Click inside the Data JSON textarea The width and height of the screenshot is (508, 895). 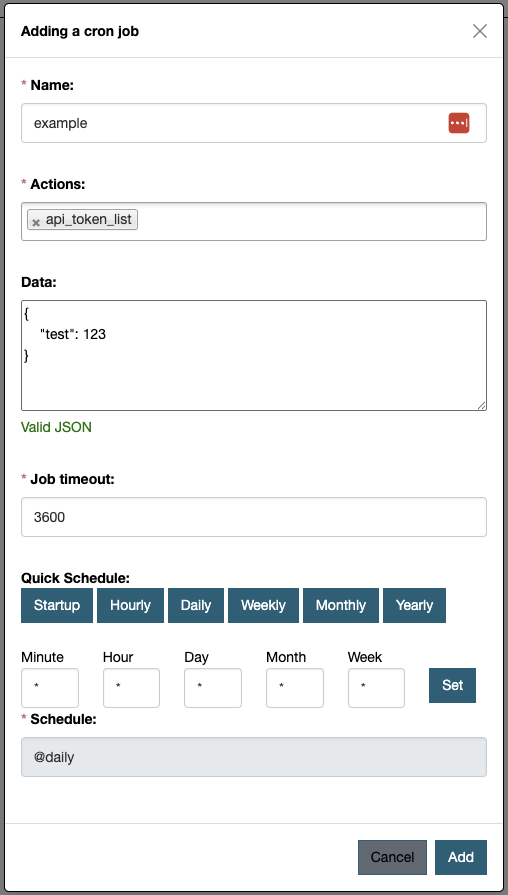pyautogui.click(x=254, y=355)
